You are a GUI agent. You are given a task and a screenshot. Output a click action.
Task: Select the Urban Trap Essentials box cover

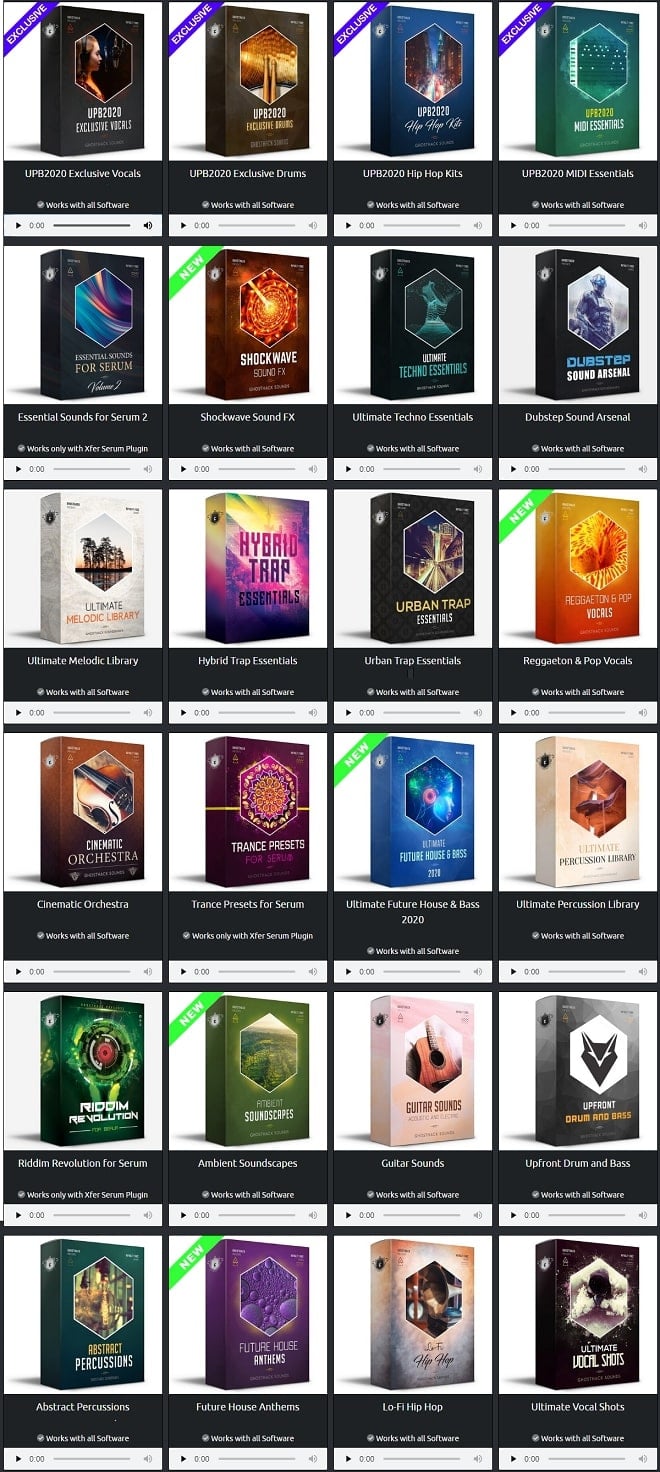tap(413, 568)
